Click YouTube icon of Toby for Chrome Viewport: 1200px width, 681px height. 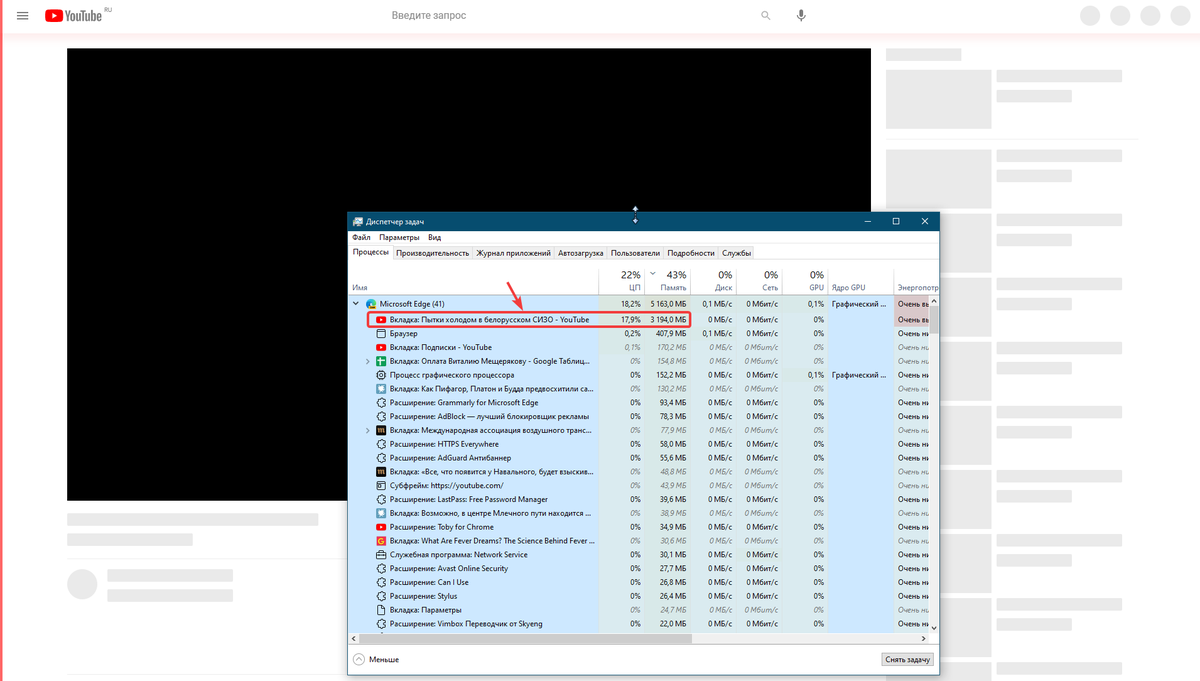tap(381, 527)
